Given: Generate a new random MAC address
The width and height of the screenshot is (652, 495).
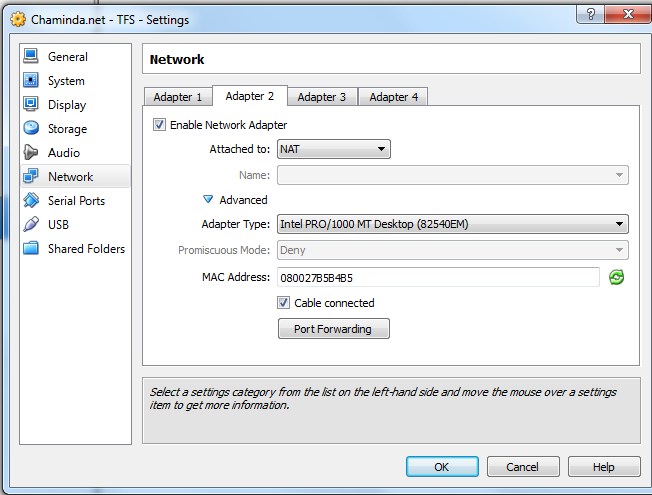Looking at the screenshot, I should coord(616,277).
